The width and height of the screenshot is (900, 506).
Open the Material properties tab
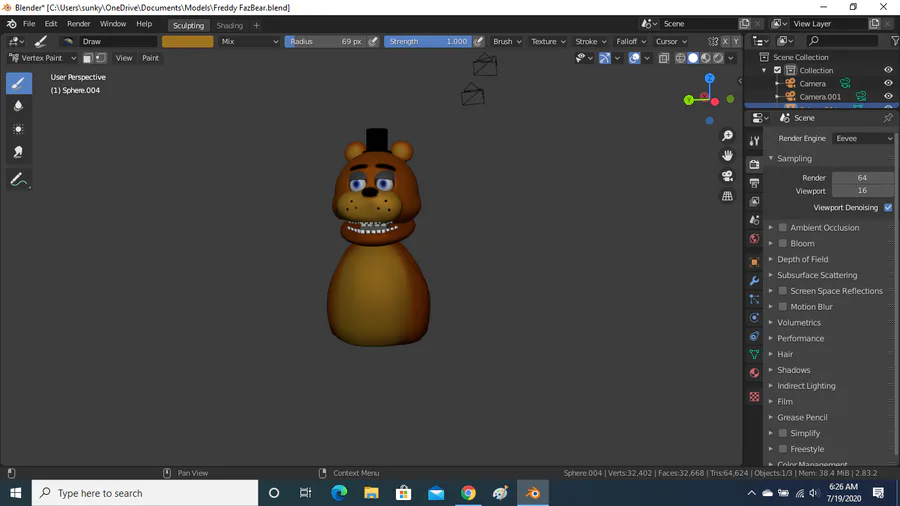(x=754, y=373)
